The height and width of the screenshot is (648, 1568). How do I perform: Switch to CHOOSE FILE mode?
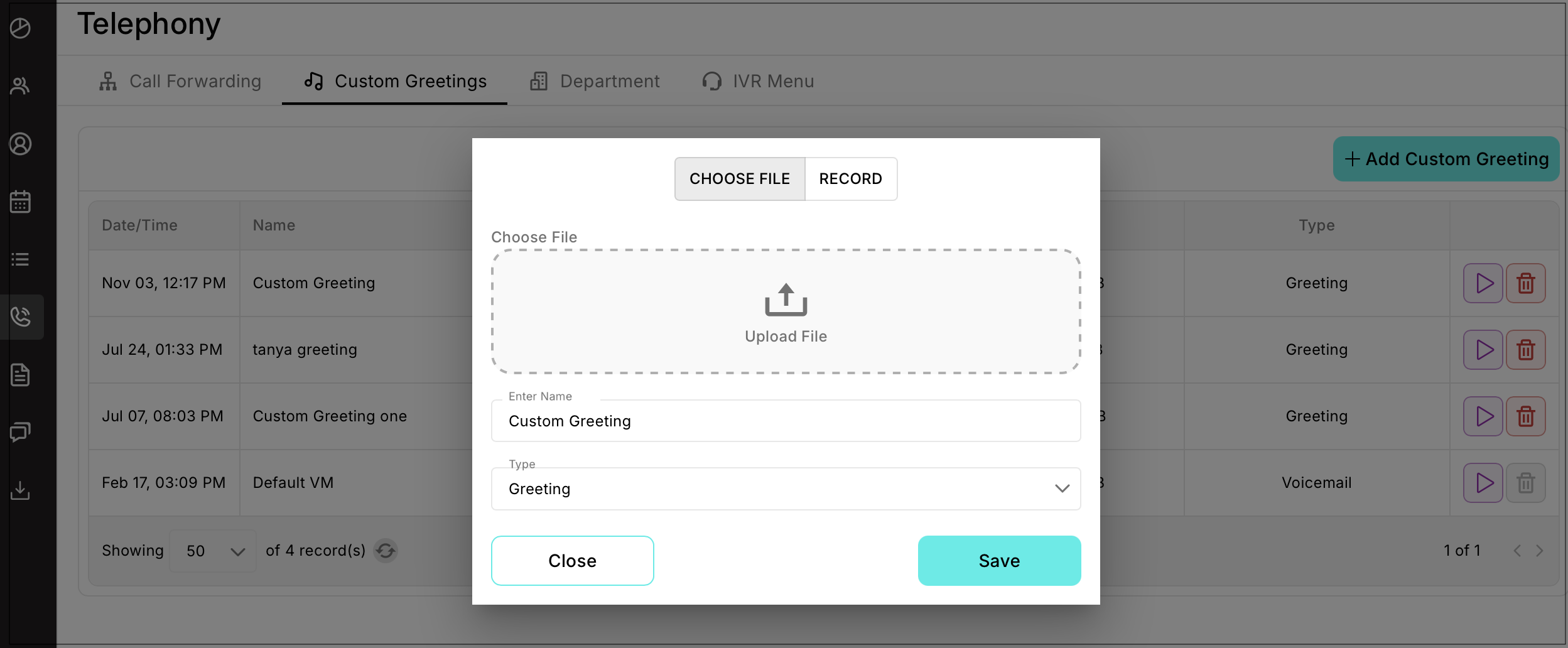(740, 179)
